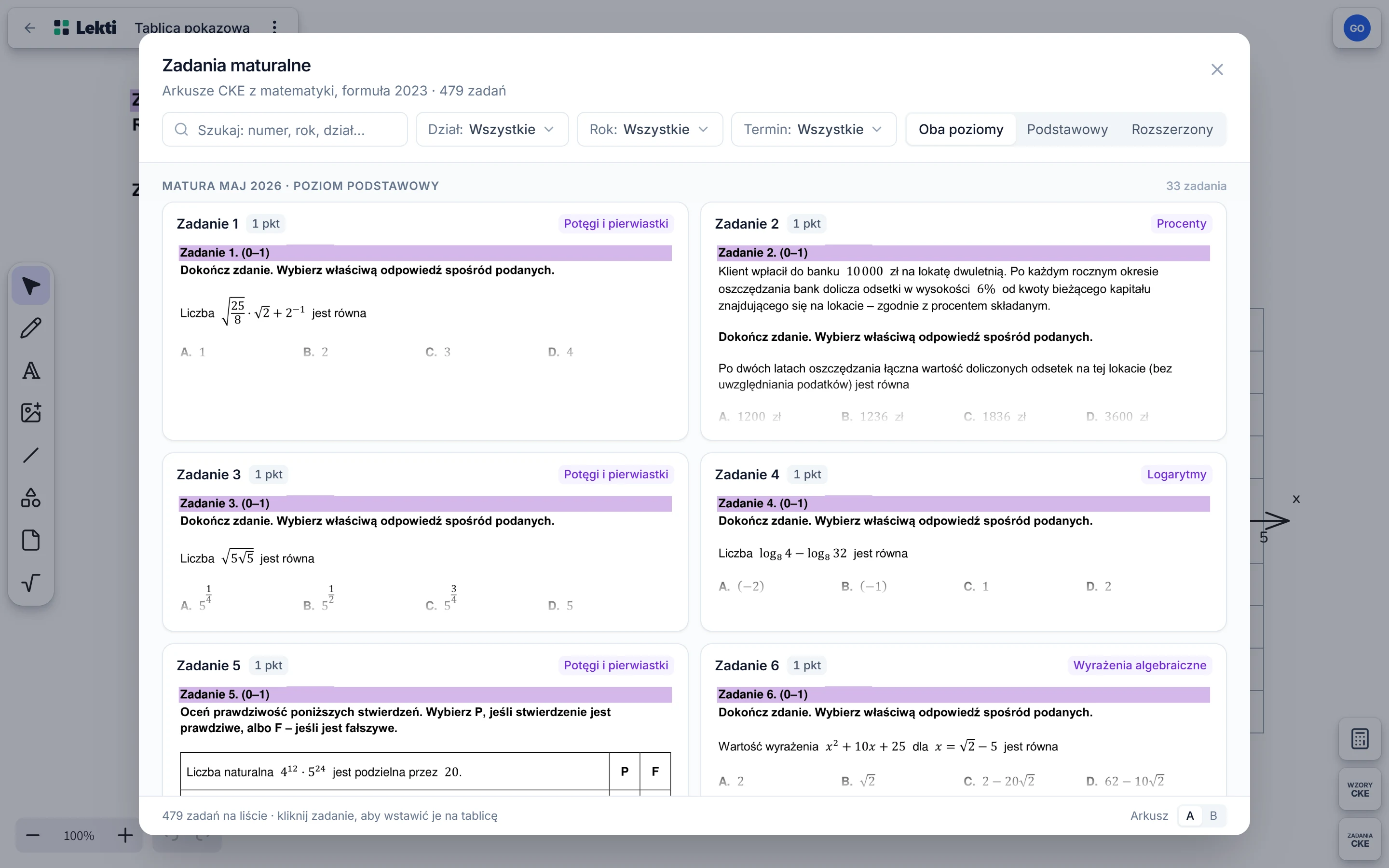Image resolution: width=1389 pixels, height=868 pixels.
Task: Click Tablica pokazowa board title
Action: pyautogui.click(x=191, y=27)
